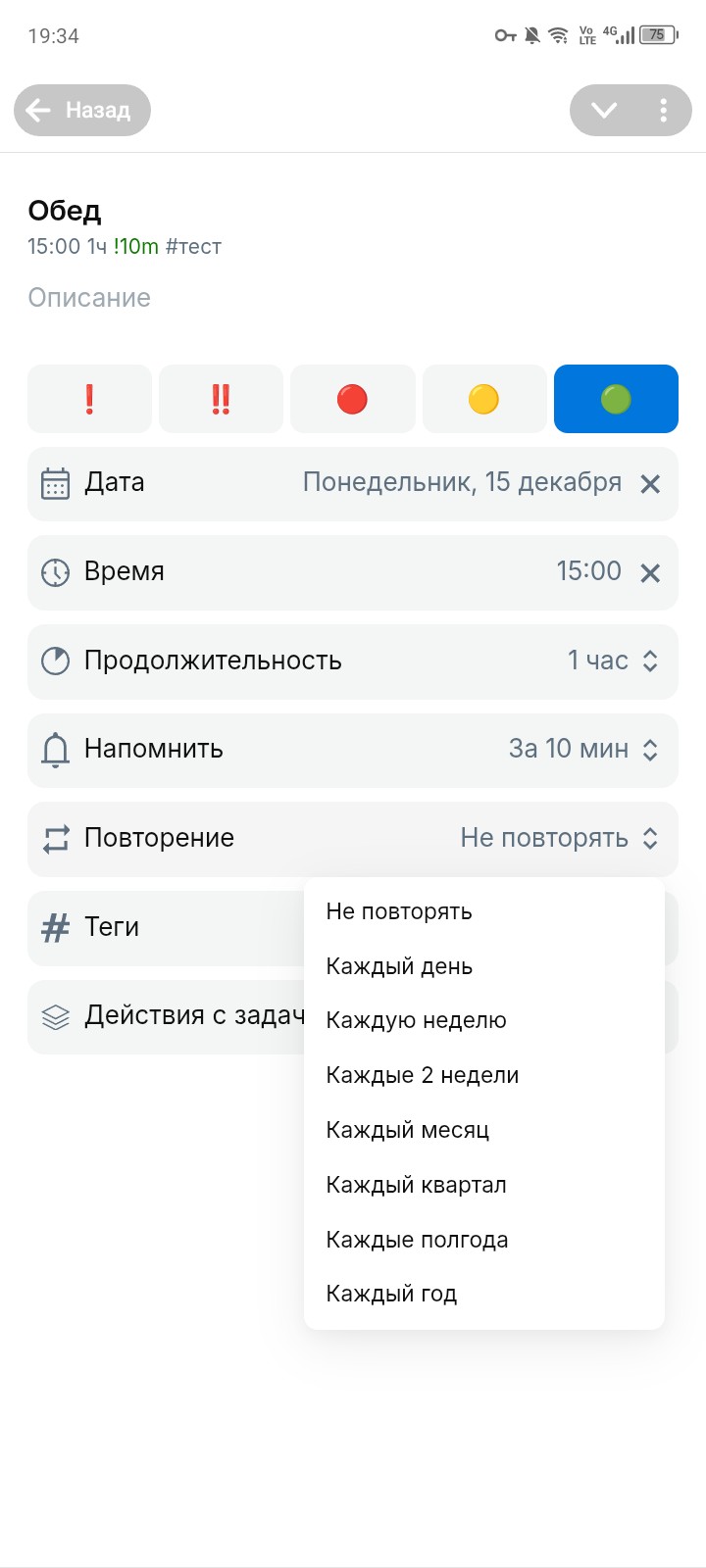This screenshot has width=706, height=1568.
Task: Select the duration pie chart icon
Action: point(56,660)
